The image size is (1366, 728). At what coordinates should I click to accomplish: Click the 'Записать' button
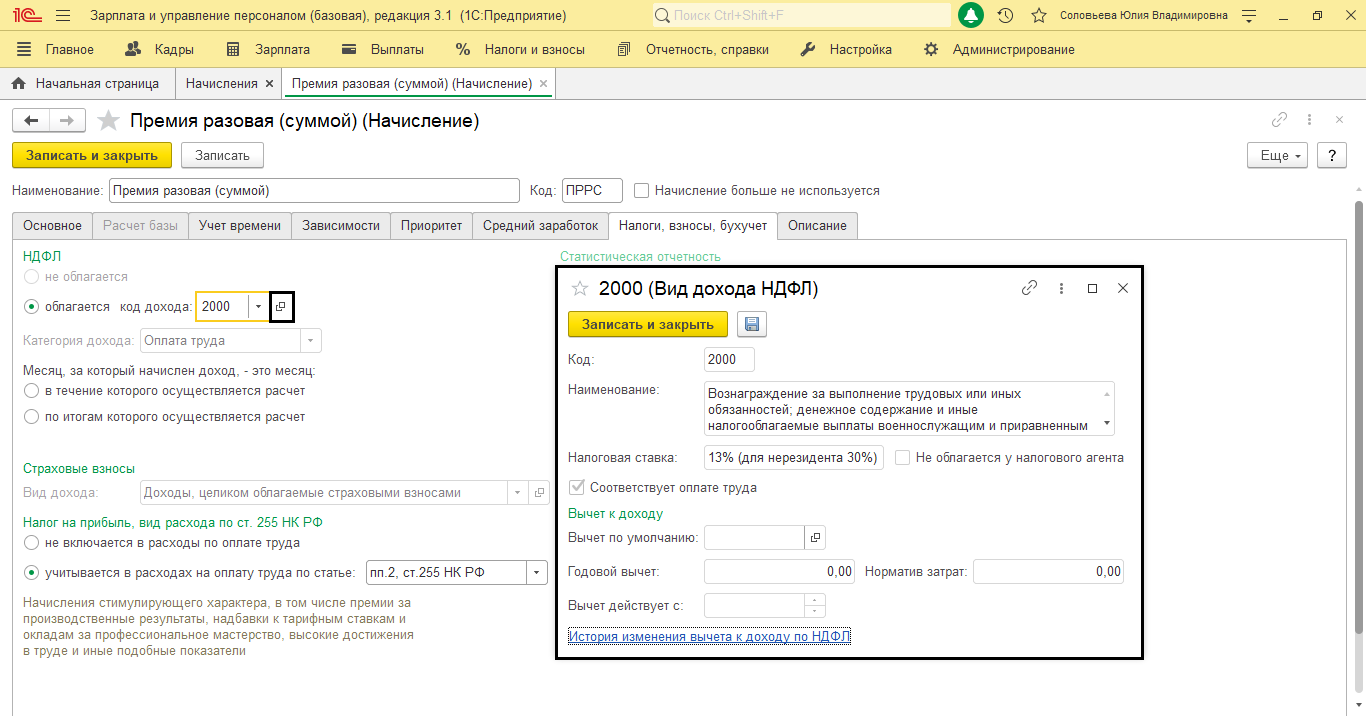[x=222, y=155]
